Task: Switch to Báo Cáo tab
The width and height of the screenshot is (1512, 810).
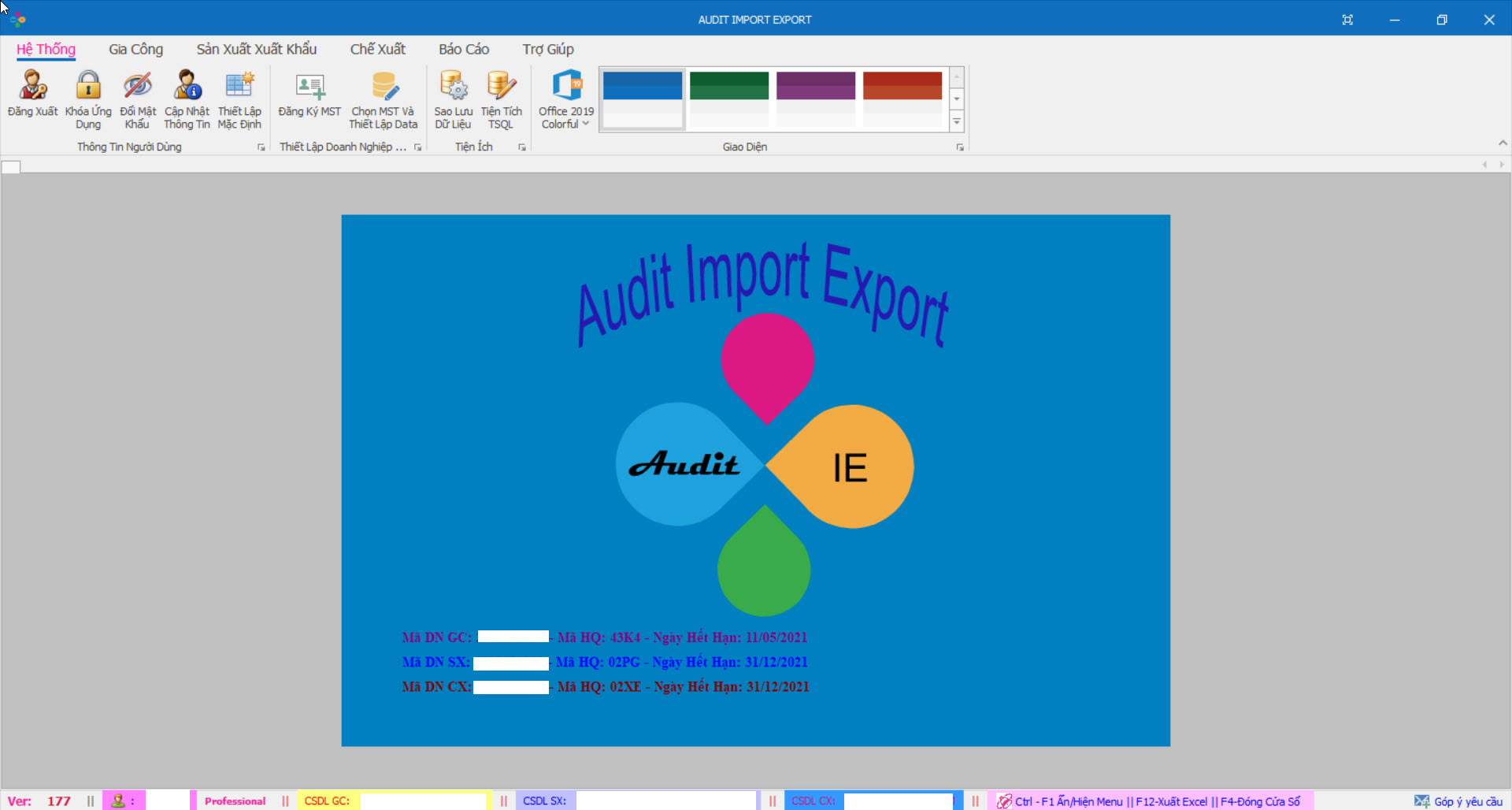Action: 464,50
